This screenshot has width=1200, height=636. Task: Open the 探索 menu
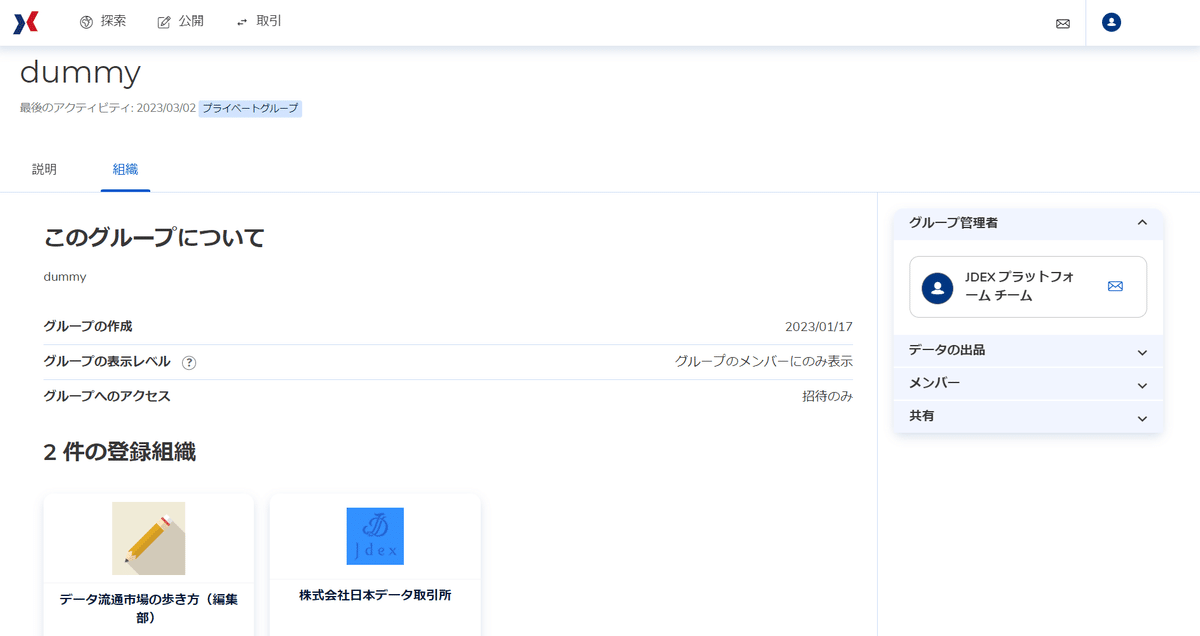103,22
